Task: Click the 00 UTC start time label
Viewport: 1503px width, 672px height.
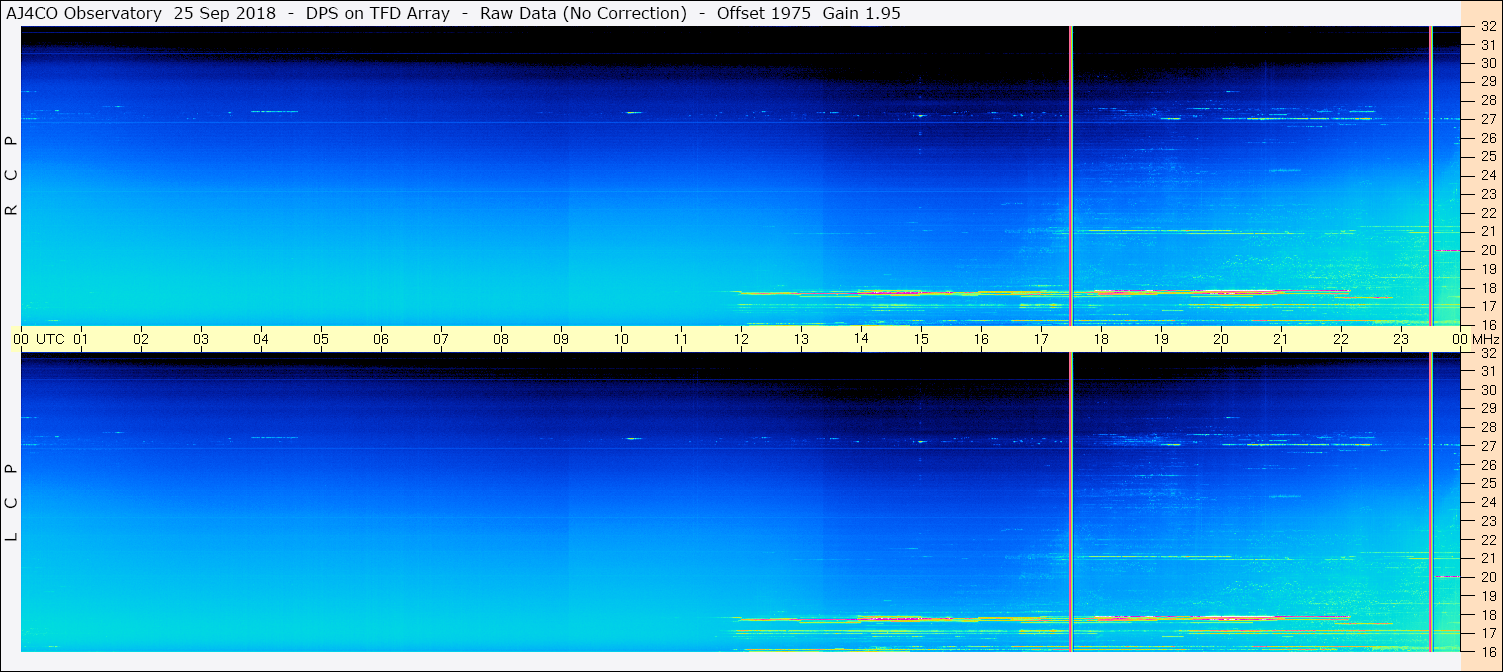Action: [x=39, y=339]
